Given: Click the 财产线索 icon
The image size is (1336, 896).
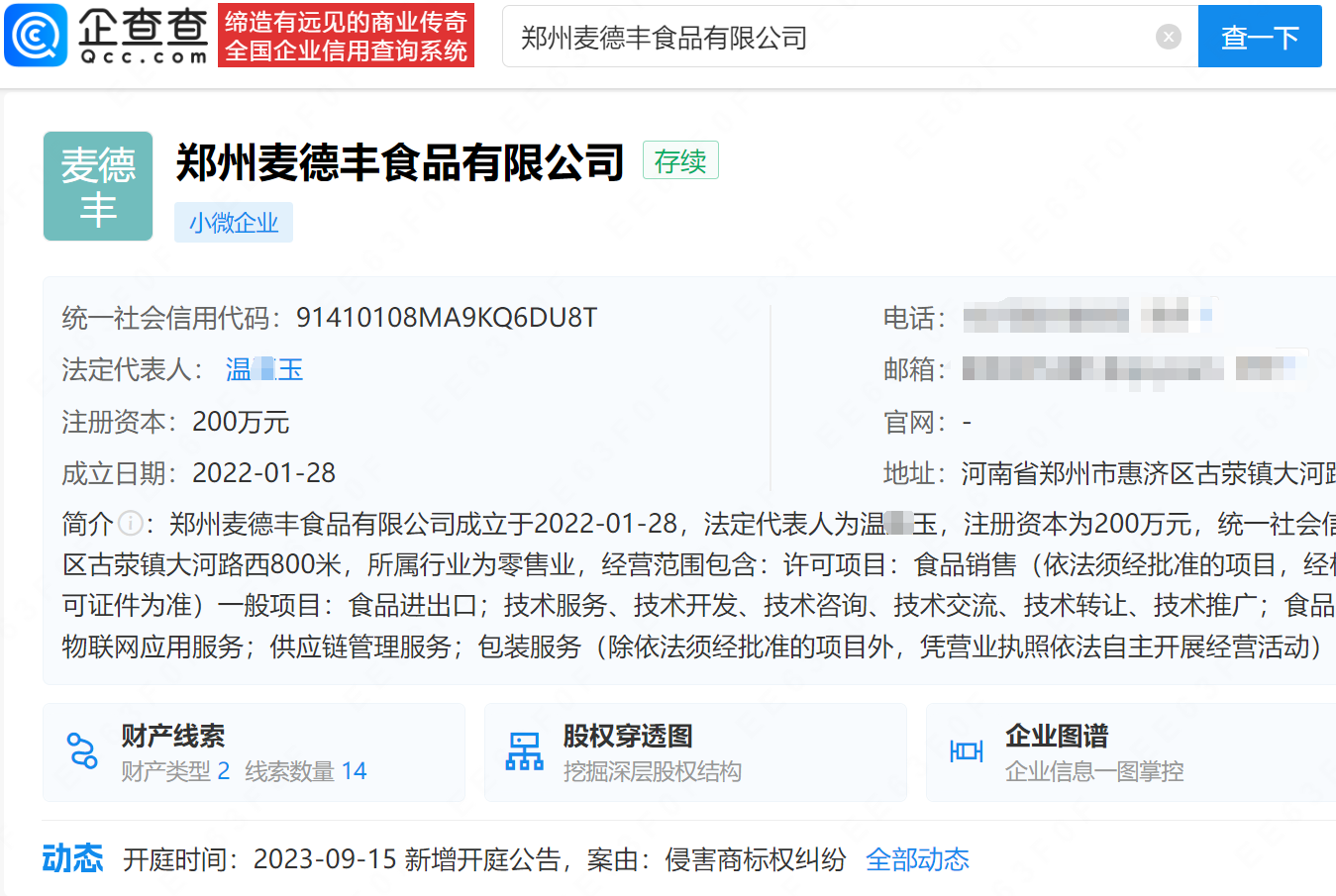Looking at the screenshot, I should 81,751.
